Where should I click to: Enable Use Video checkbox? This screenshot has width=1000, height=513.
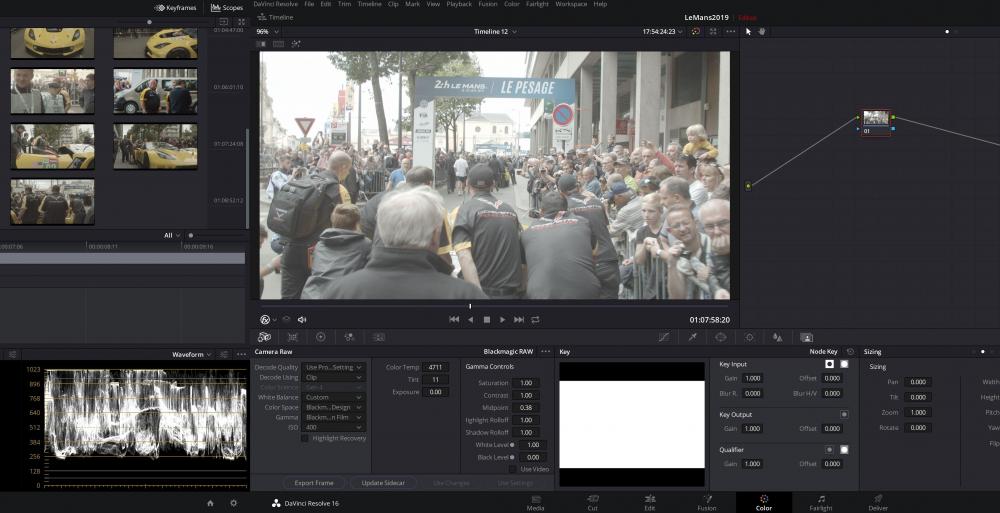pyautogui.click(x=512, y=469)
